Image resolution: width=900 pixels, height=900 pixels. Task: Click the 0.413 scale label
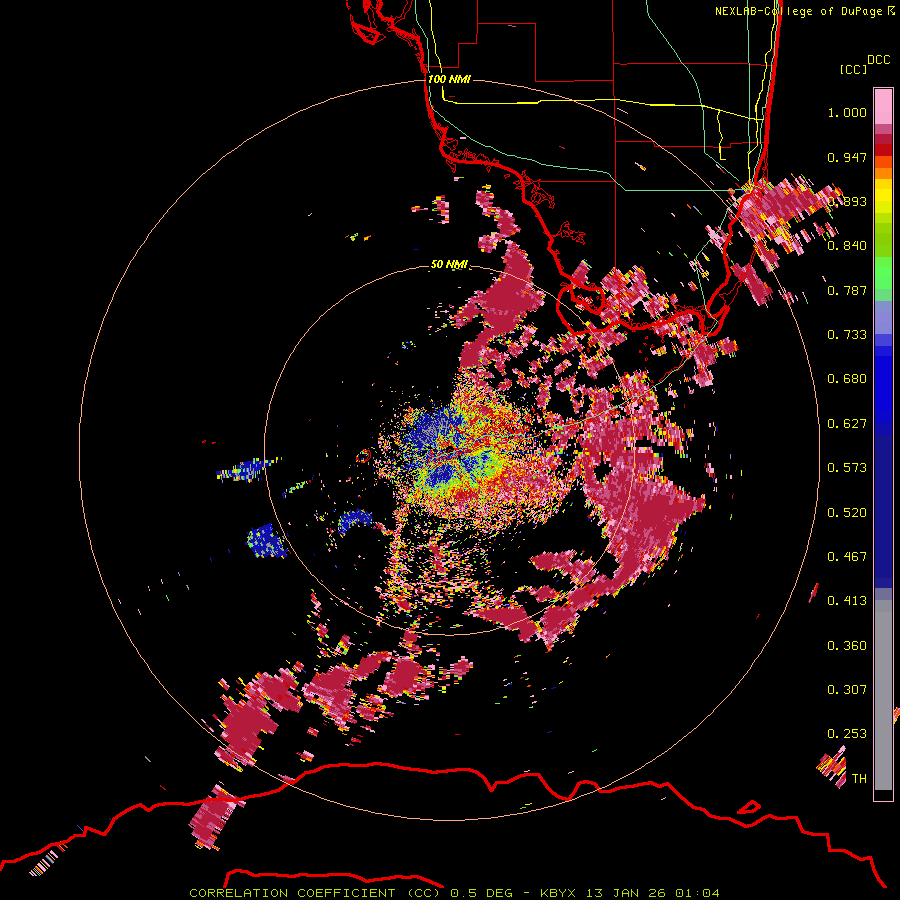[847, 601]
